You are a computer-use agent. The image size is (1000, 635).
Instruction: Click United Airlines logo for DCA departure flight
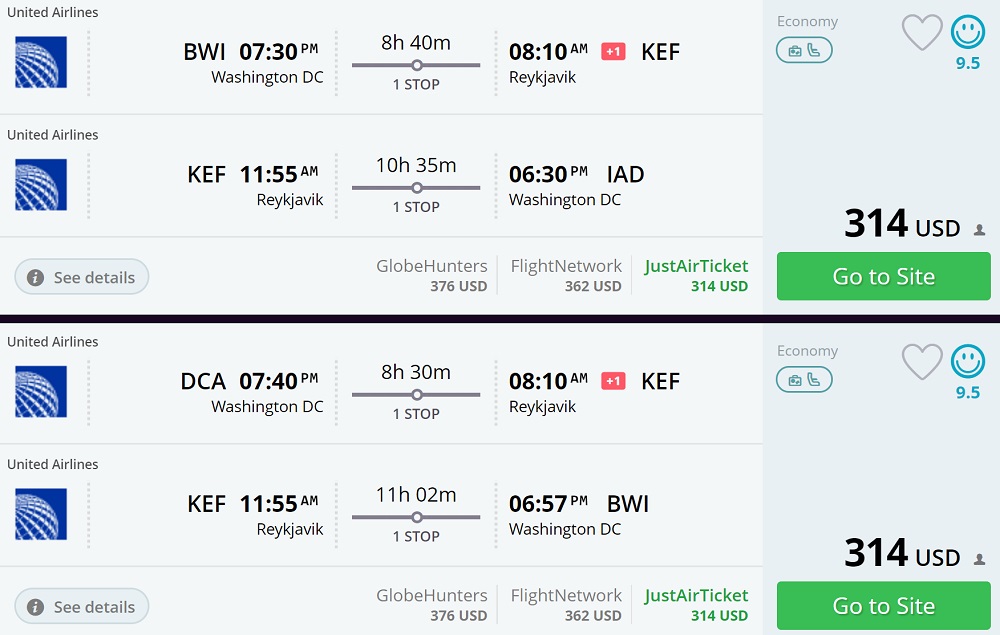pyautogui.click(x=41, y=391)
